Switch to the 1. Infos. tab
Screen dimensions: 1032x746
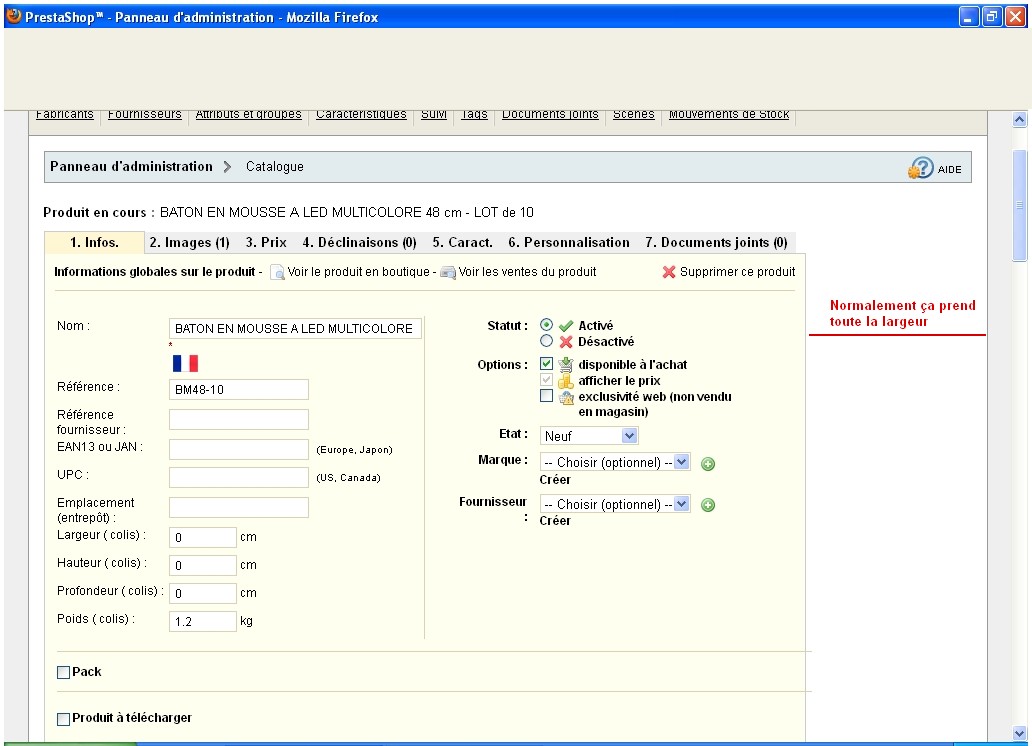tap(94, 242)
